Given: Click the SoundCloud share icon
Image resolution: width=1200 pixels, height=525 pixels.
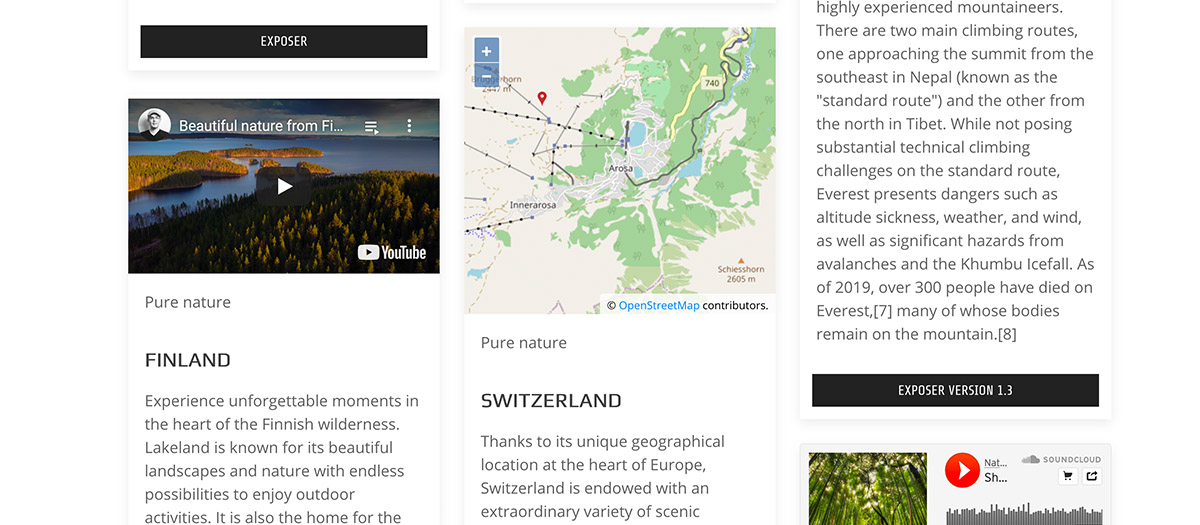Looking at the screenshot, I should [x=1091, y=477].
